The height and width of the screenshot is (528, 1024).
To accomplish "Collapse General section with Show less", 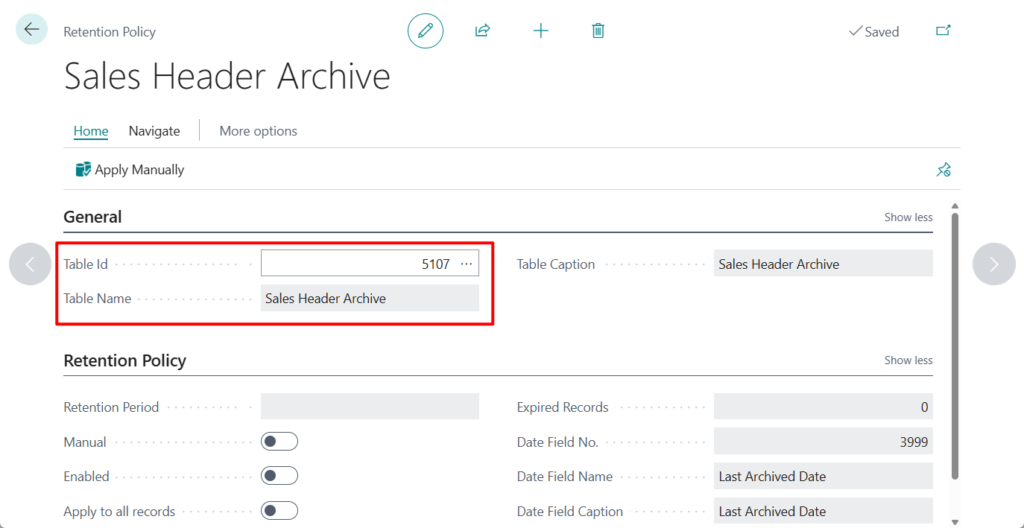I will [x=908, y=217].
